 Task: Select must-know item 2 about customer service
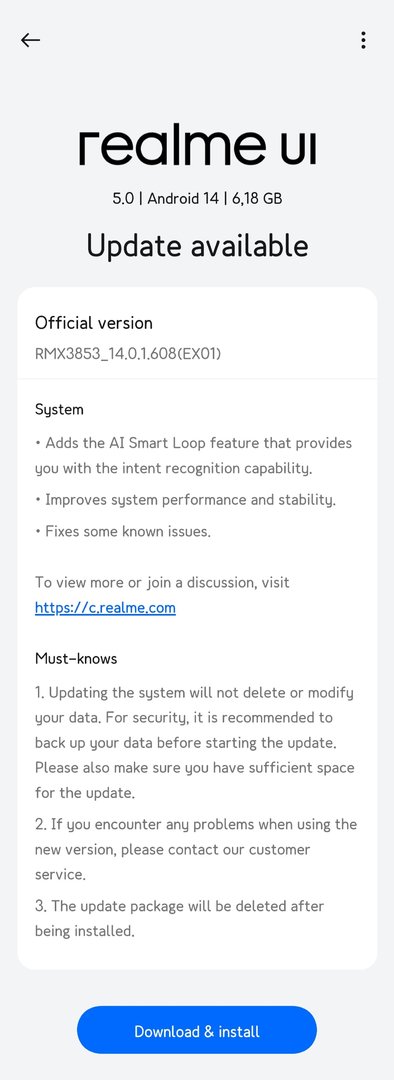(196, 849)
